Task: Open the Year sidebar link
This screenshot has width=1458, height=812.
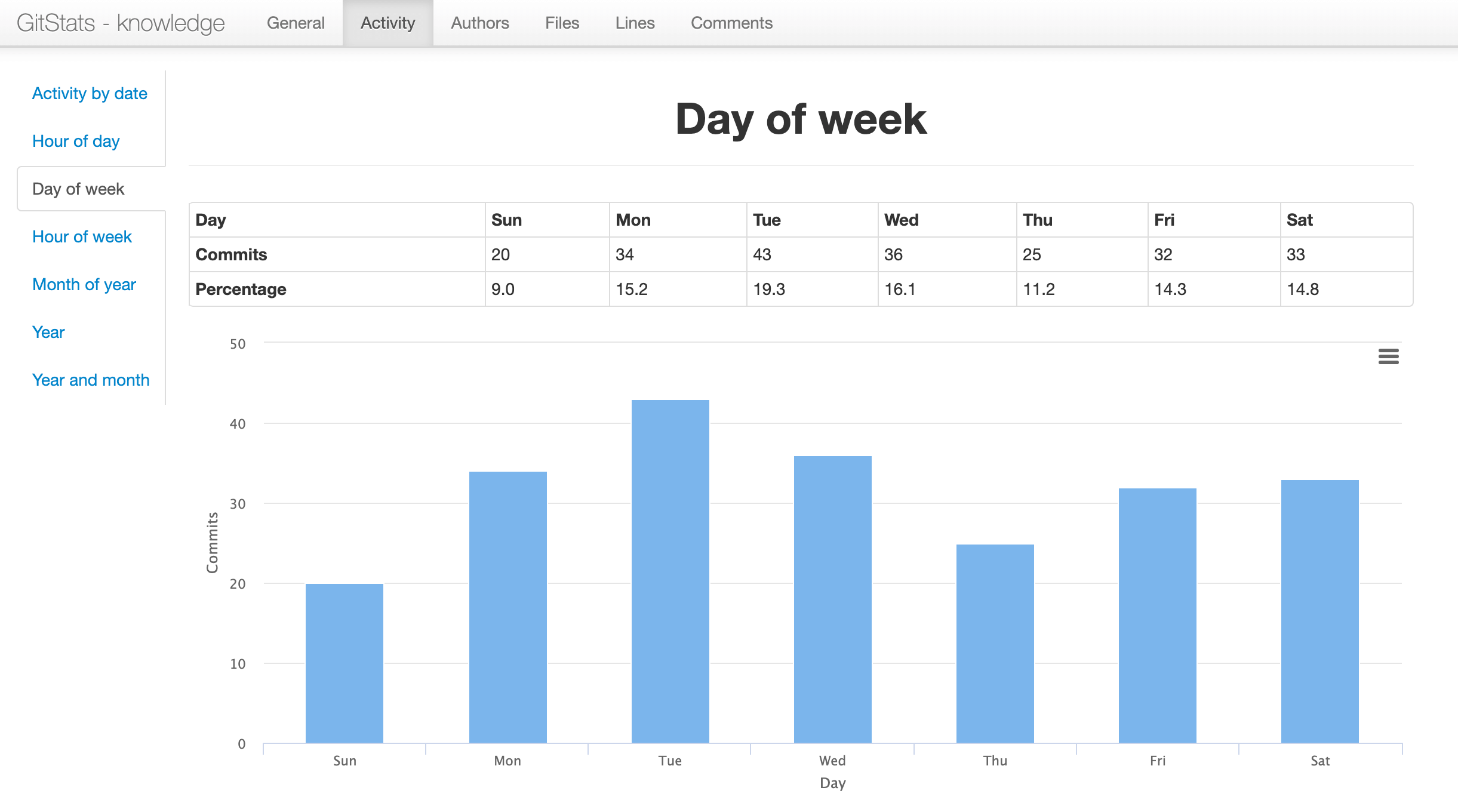Action: click(48, 333)
